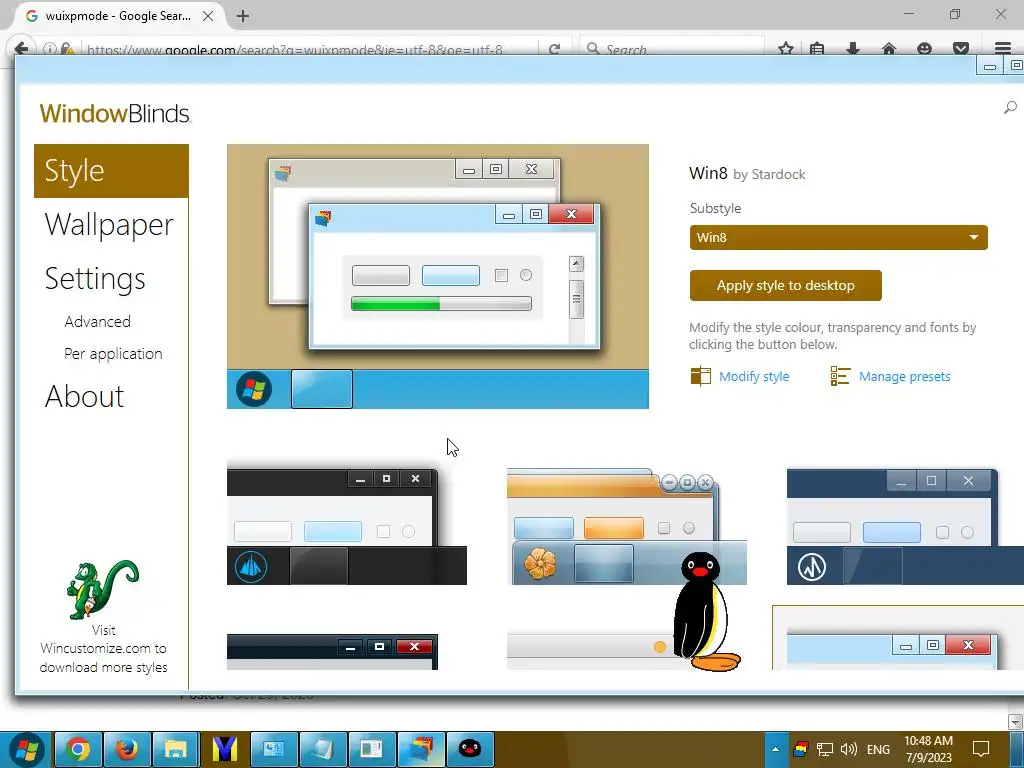
Task: Open Firefox from the taskbar
Action: [127, 749]
